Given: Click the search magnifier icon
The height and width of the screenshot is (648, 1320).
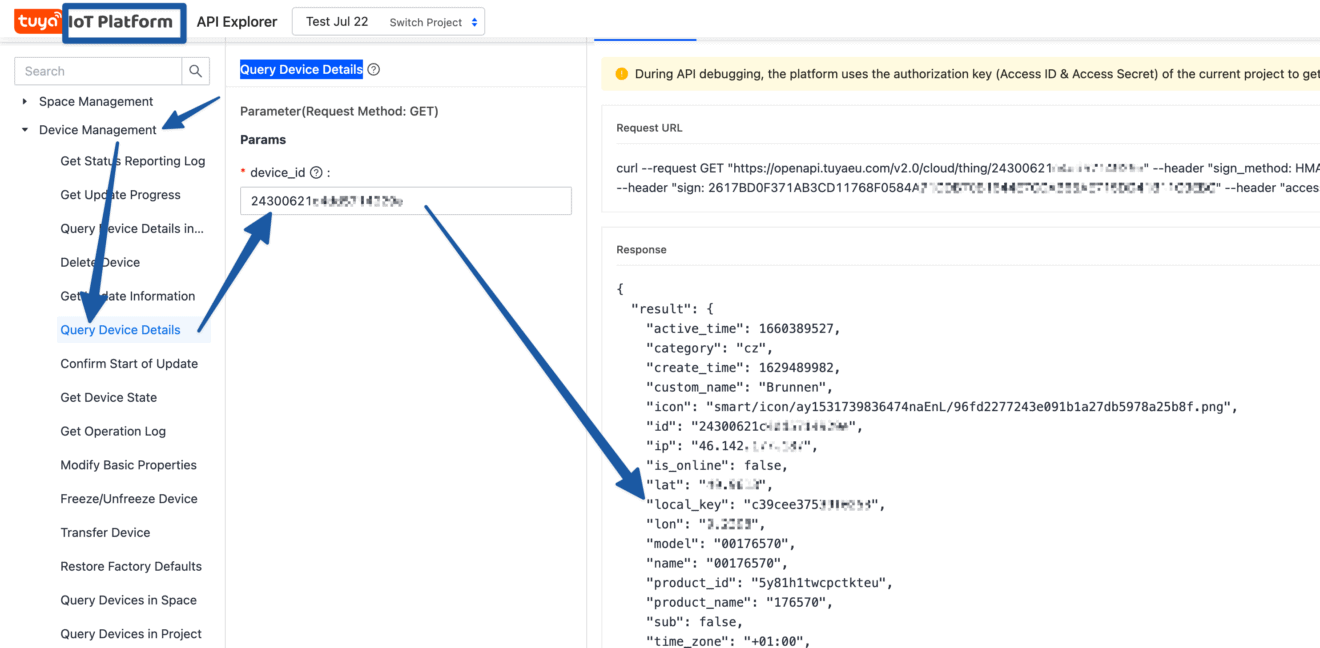Looking at the screenshot, I should tap(196, 71).
